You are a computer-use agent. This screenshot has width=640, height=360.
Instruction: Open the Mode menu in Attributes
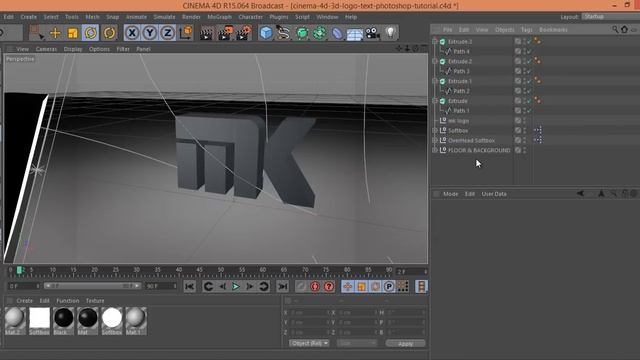pos(451,194)
